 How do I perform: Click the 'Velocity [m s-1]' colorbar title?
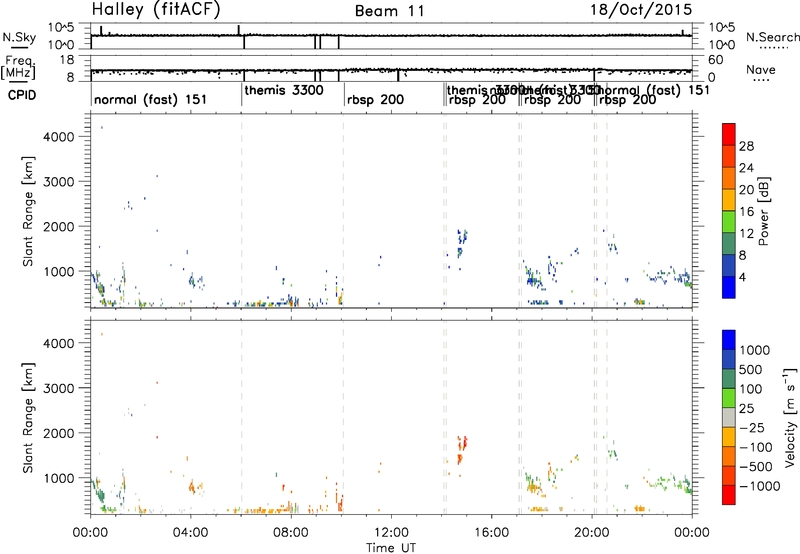[790, 417]
